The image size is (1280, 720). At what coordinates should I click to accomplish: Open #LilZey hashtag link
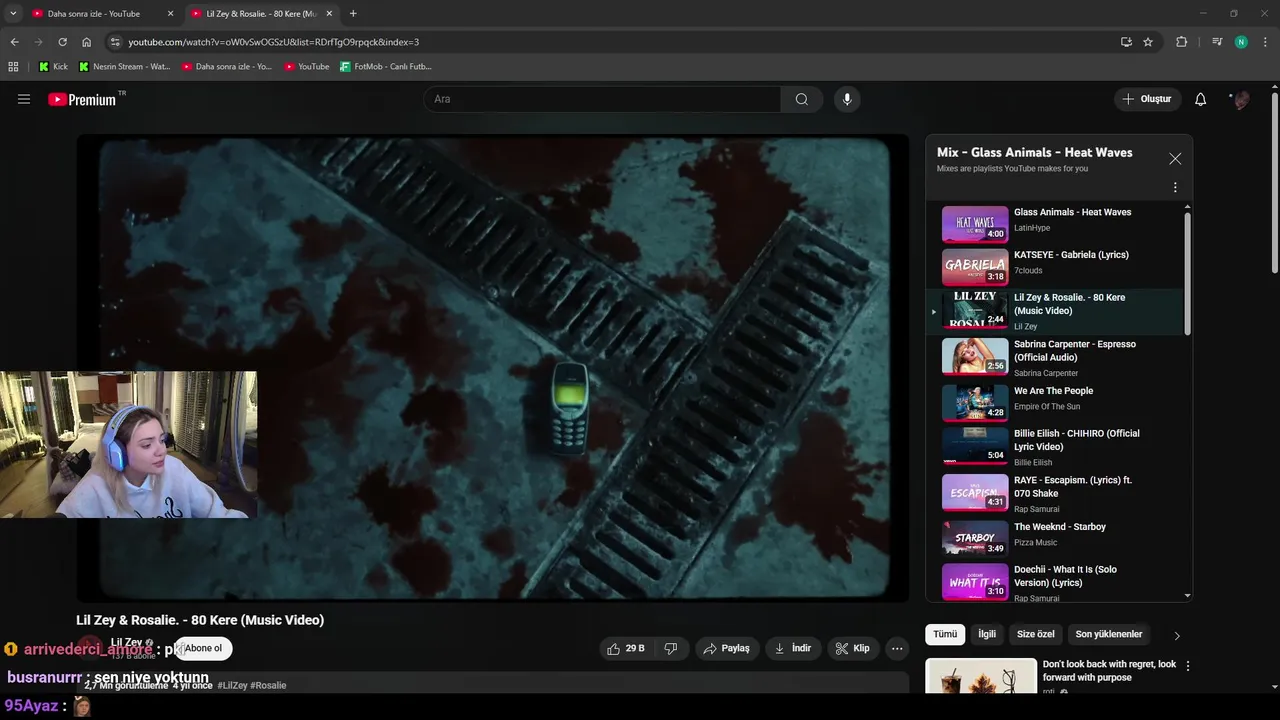[x=232, y=685]
